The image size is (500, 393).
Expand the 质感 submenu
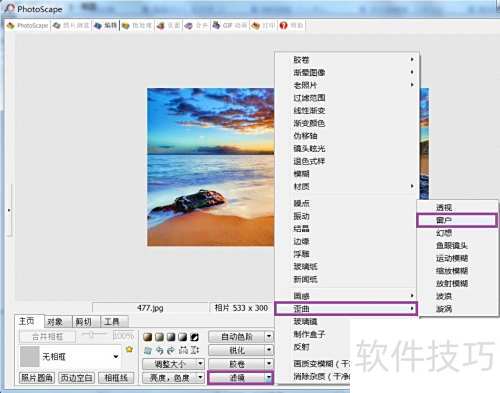coord(346,296)
